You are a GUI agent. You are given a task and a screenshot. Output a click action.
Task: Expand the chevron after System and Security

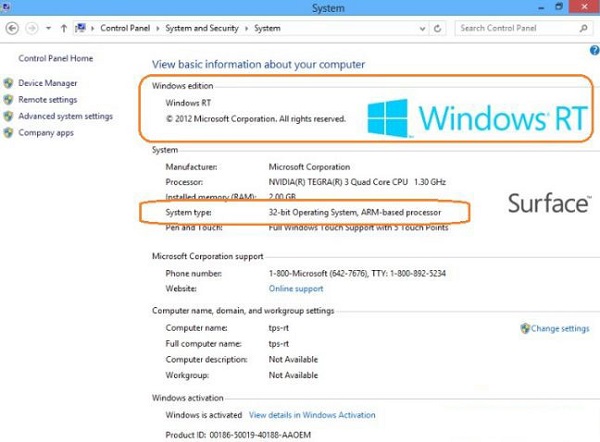pyautogui.click(x=246, y=28)
